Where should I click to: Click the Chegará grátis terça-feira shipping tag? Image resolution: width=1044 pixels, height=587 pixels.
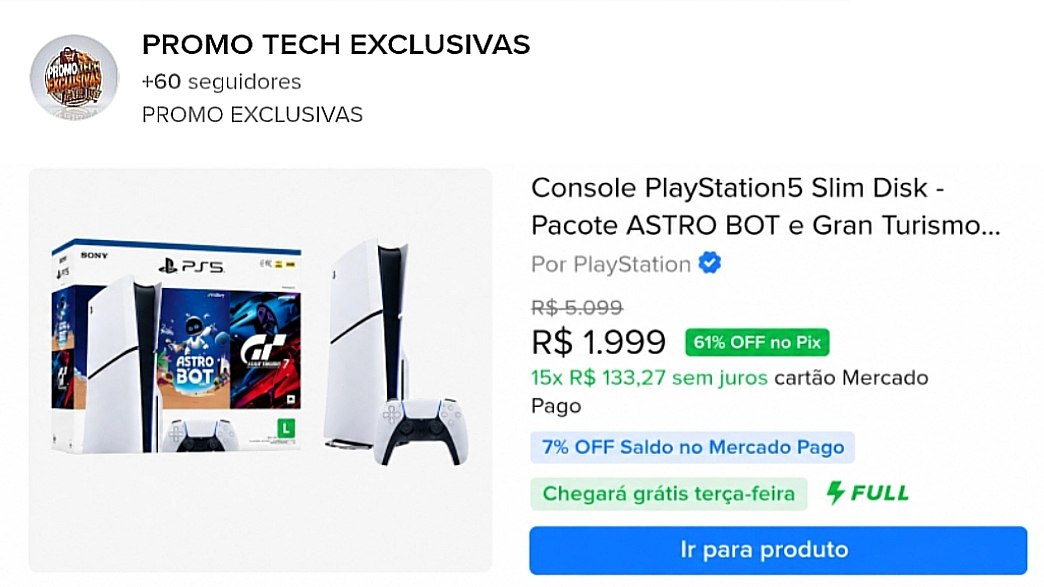[x=668, y=494]
